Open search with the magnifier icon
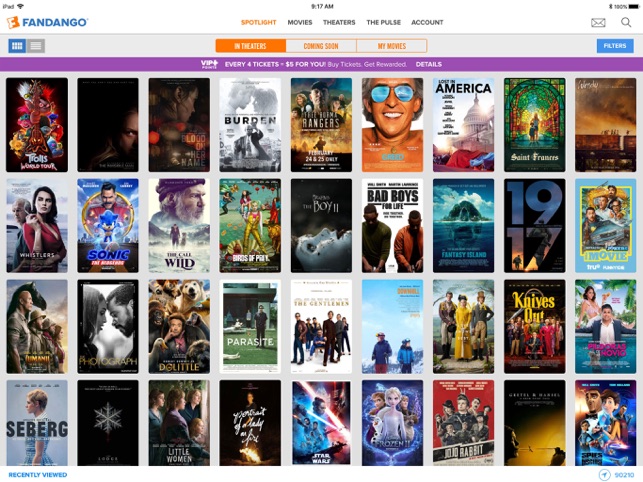 tap(626, 22)
